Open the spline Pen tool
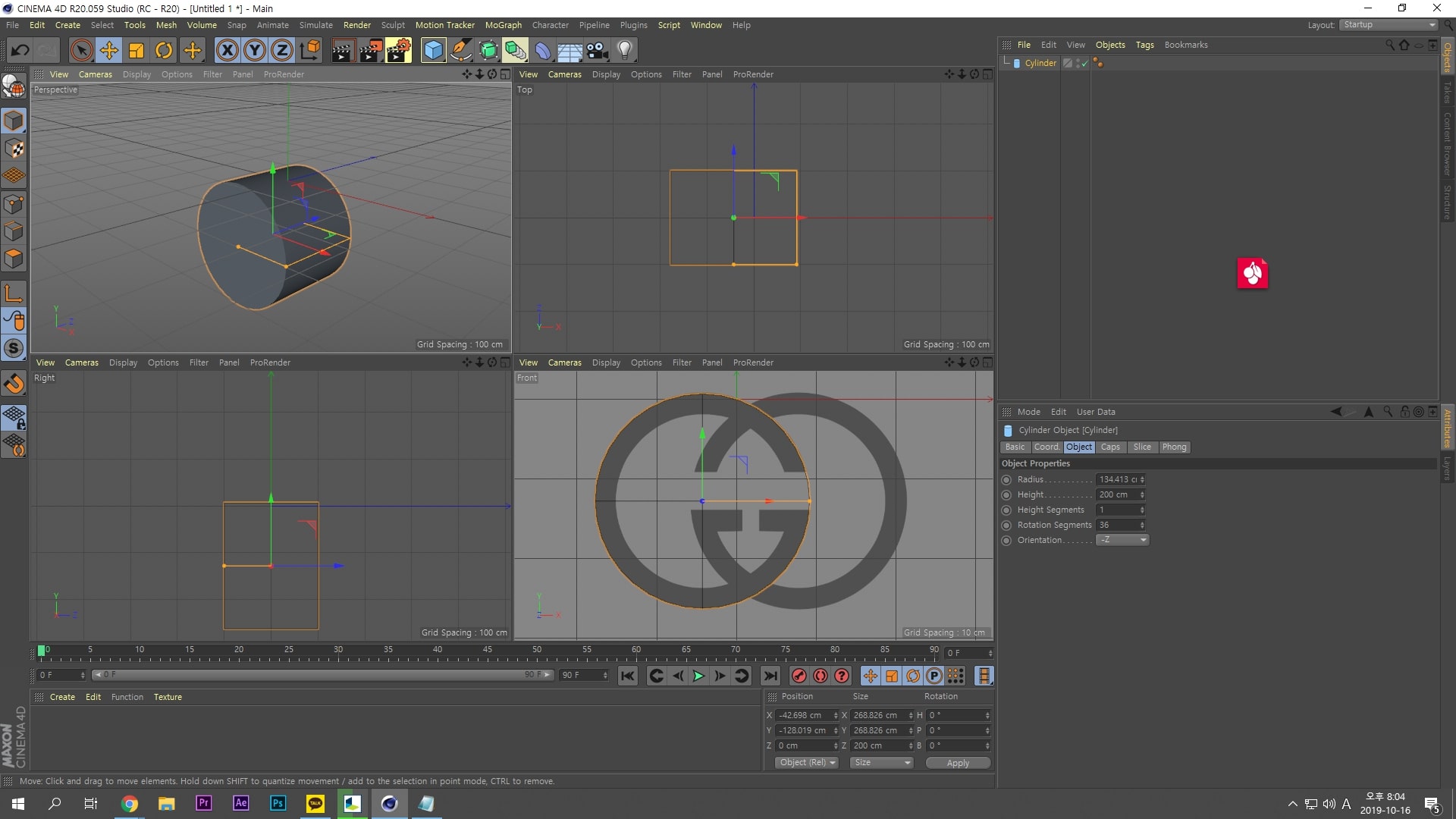The image size is (1456, 819). click(x=460, y=51)
